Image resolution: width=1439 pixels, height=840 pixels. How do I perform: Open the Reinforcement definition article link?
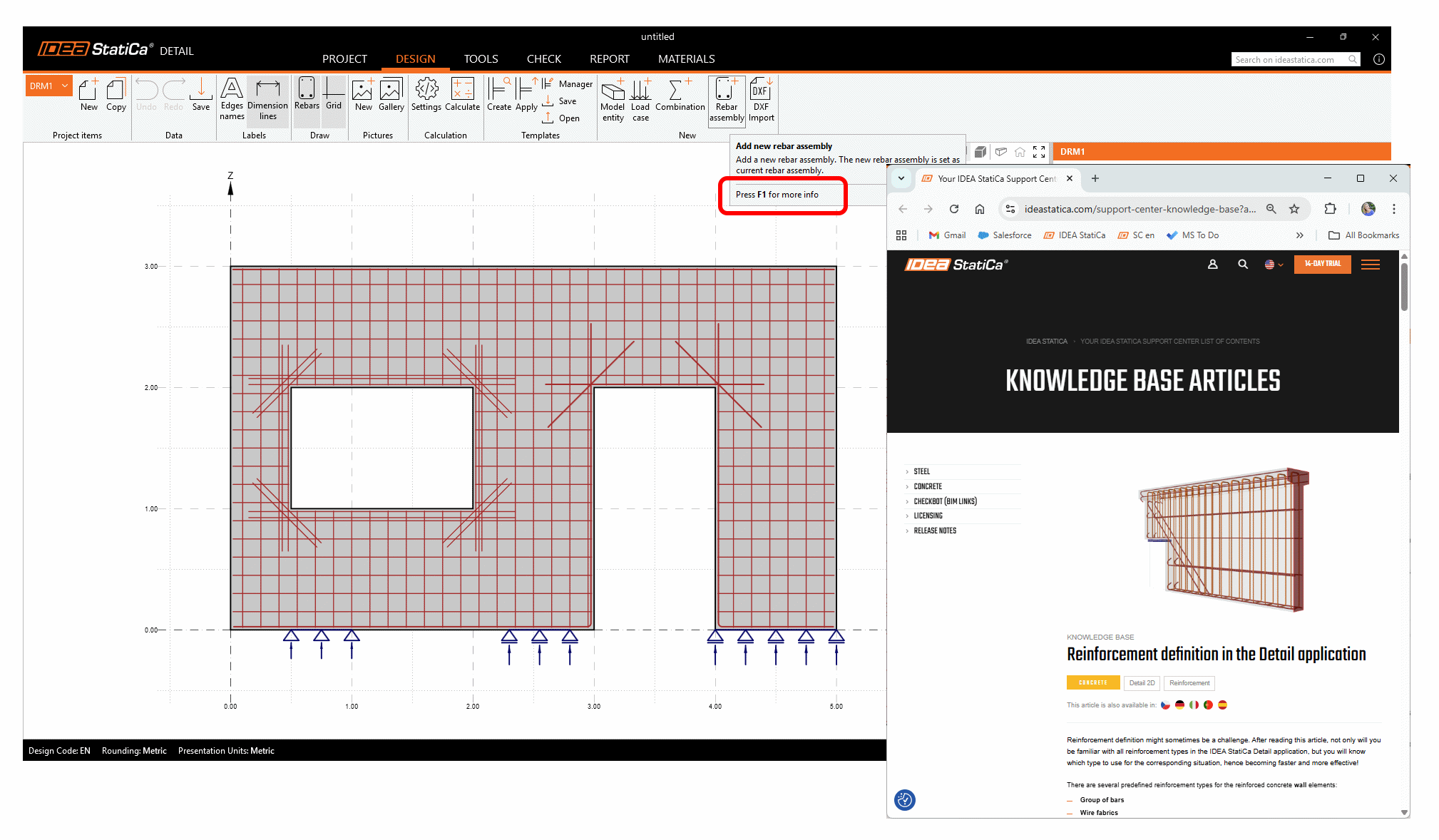tap(1216, 654)
